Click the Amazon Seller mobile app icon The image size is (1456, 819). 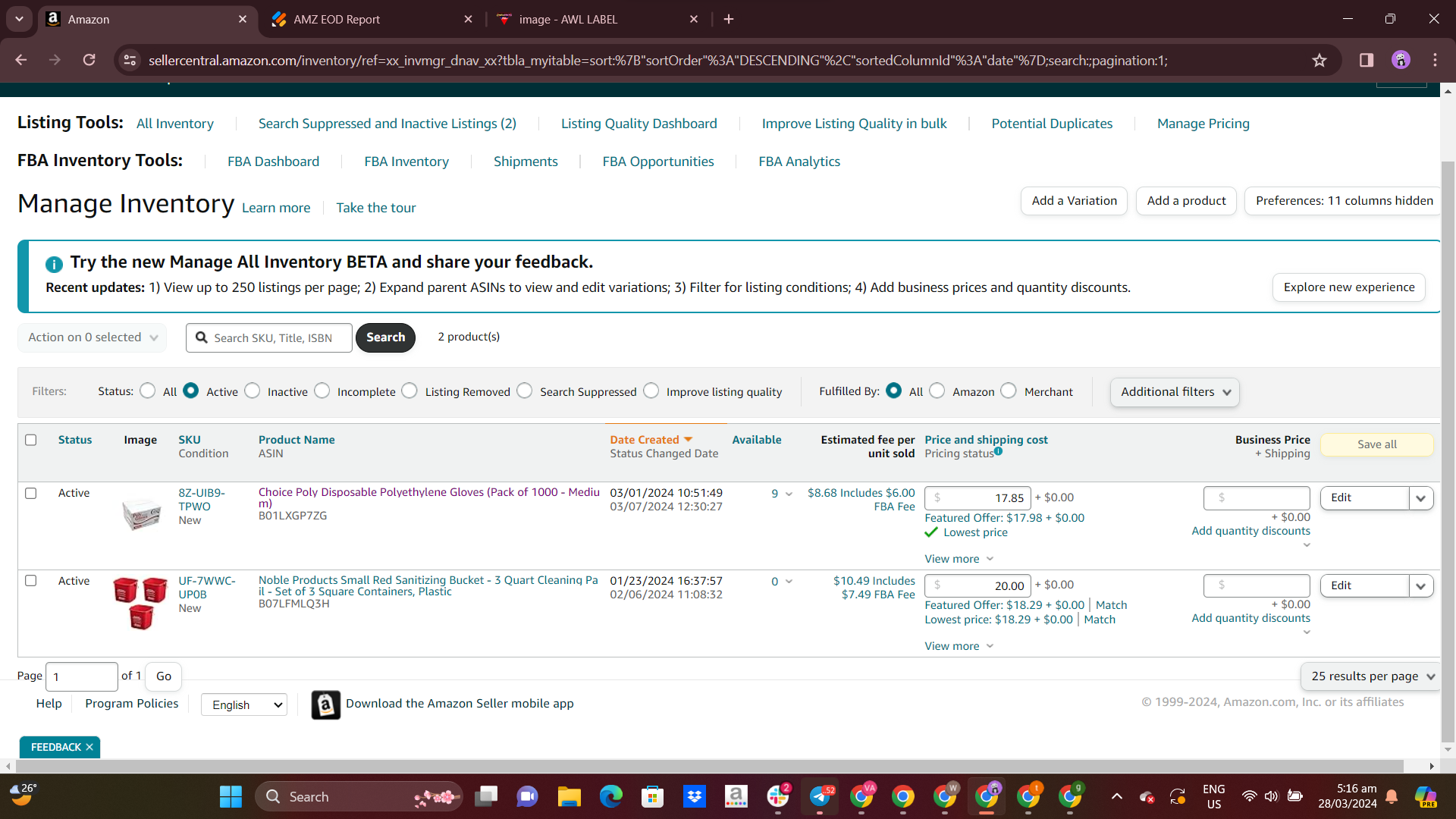click(325, 704)
